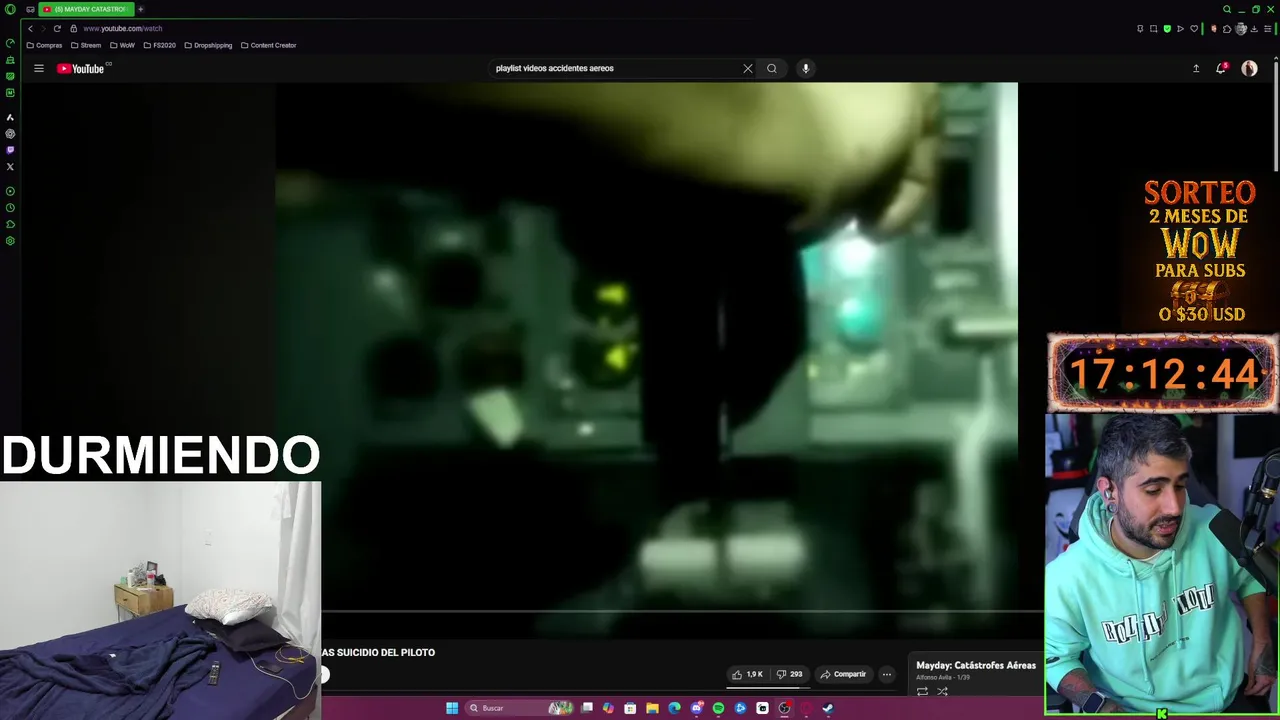Open the Dropshipping bookmarks folder
The image size is (1280, 720).
(x=208, y=45)
